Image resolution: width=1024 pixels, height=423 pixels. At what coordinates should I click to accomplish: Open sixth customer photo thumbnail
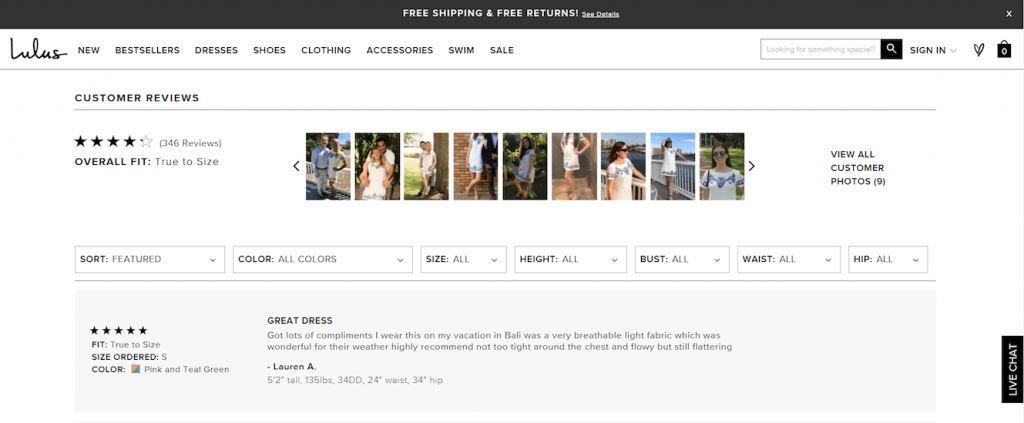point(574,166)
